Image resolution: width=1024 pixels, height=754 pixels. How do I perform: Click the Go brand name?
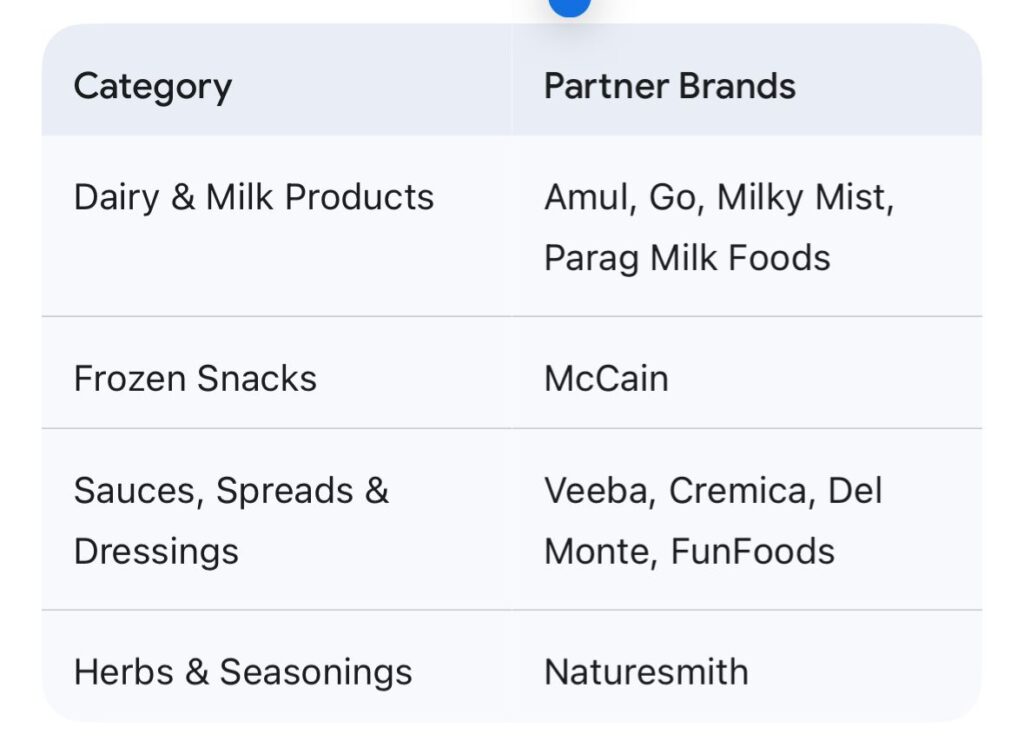click(673, 197)
